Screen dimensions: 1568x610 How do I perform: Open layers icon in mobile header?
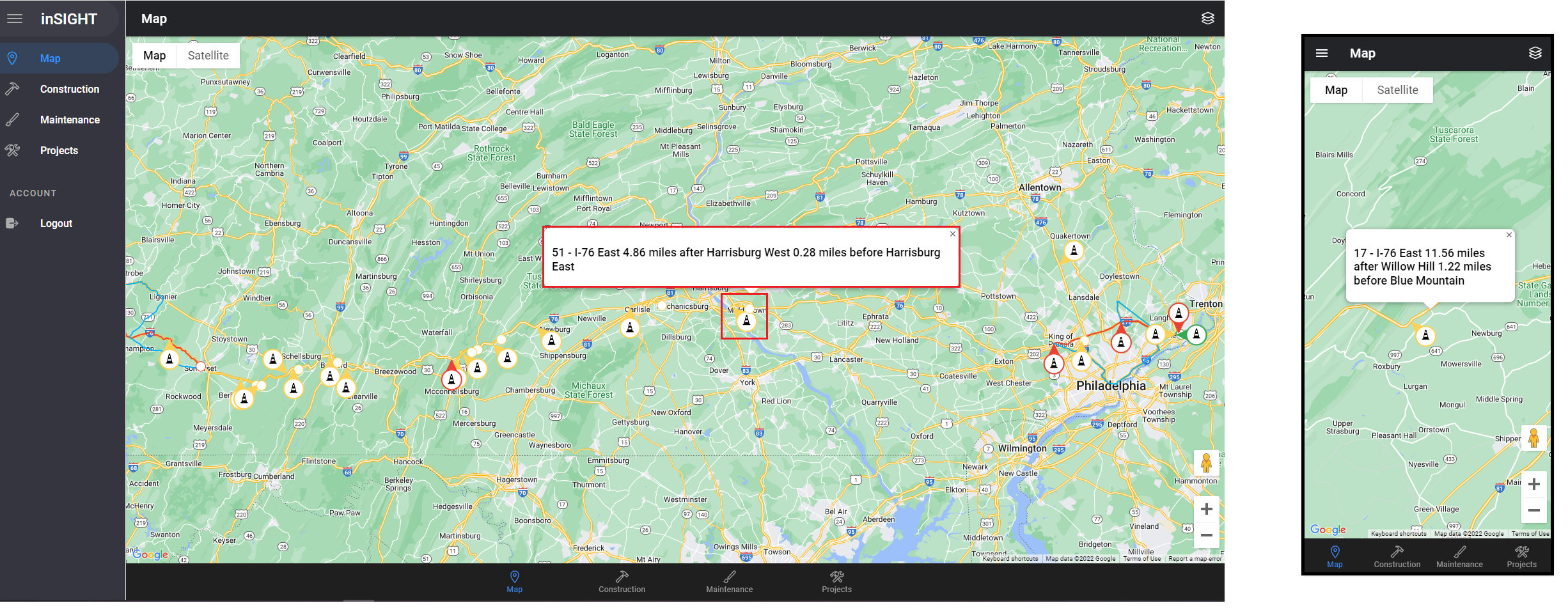coord(1535,53)
